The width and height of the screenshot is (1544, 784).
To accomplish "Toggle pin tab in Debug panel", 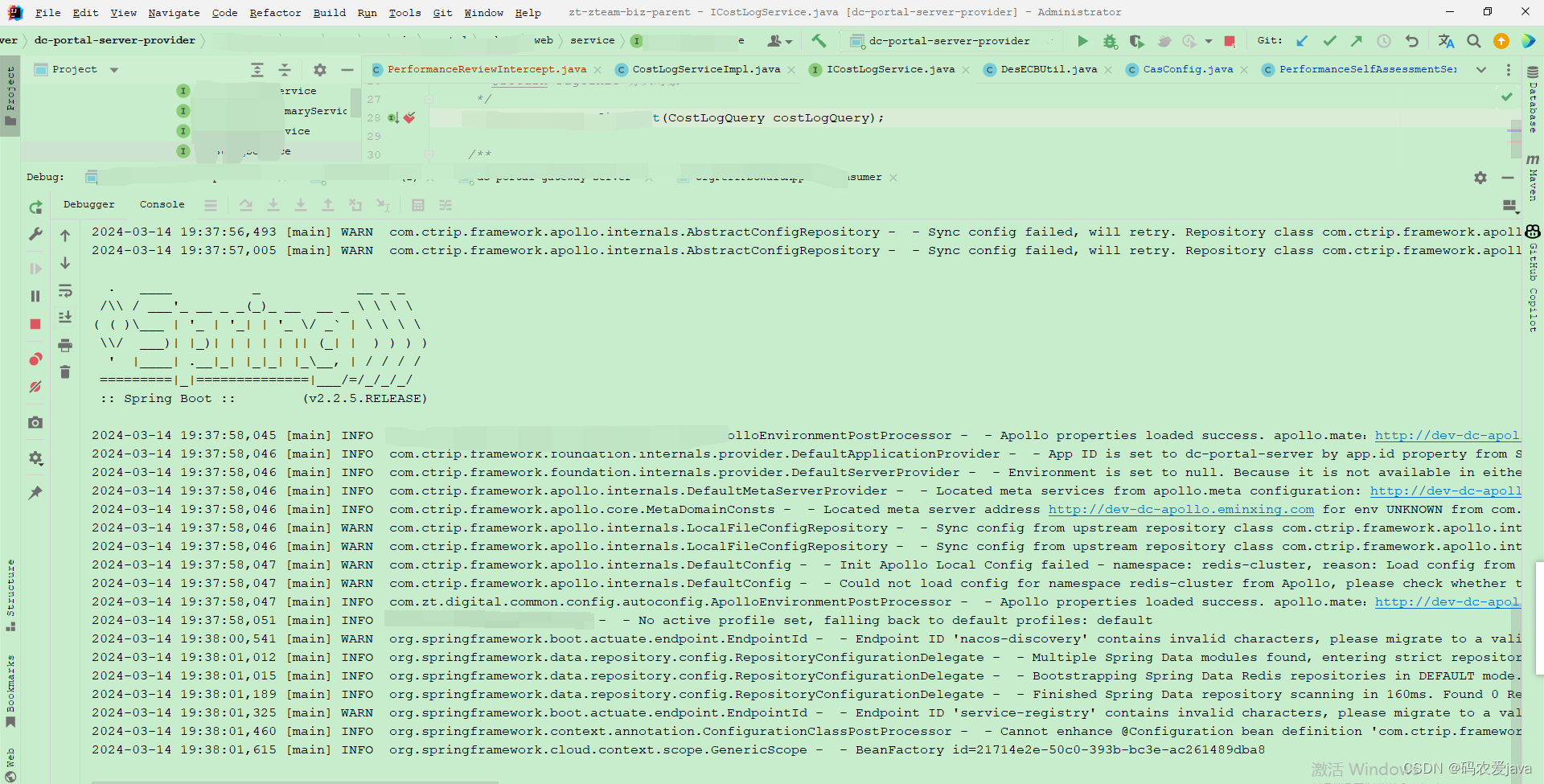I will (35, 492).
